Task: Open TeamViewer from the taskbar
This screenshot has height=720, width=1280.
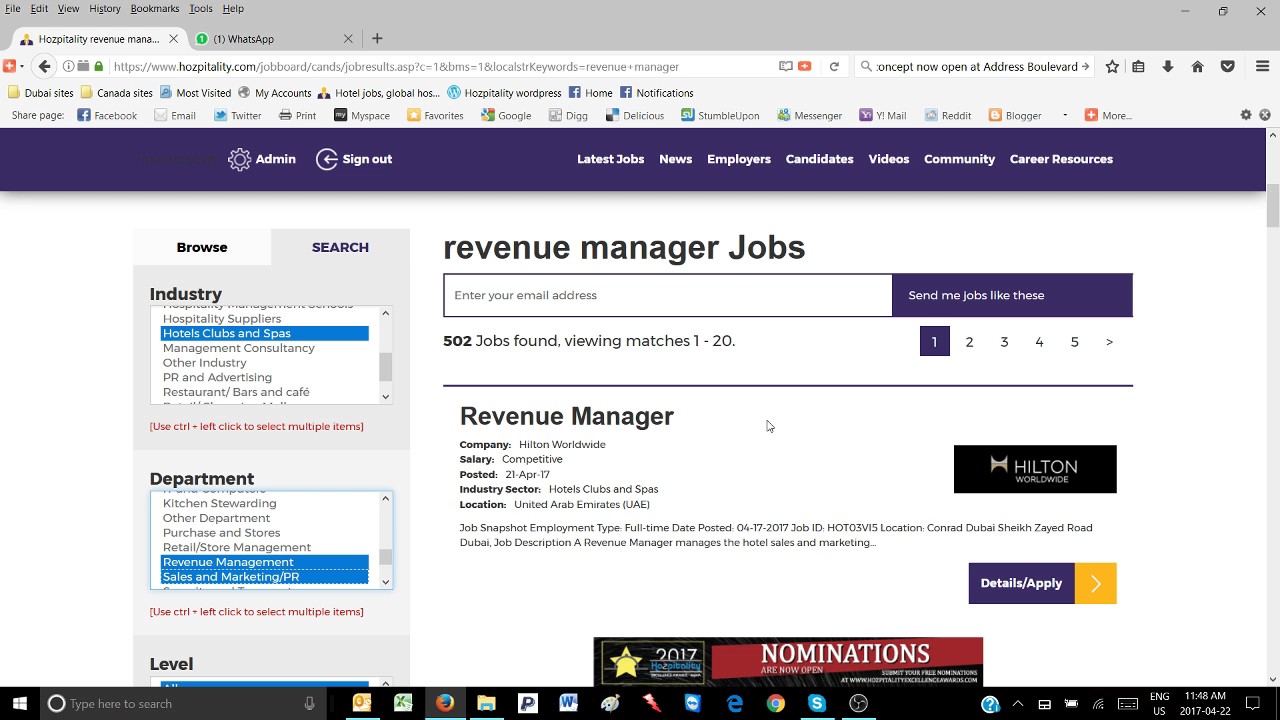Action: [x=693, y=703]
